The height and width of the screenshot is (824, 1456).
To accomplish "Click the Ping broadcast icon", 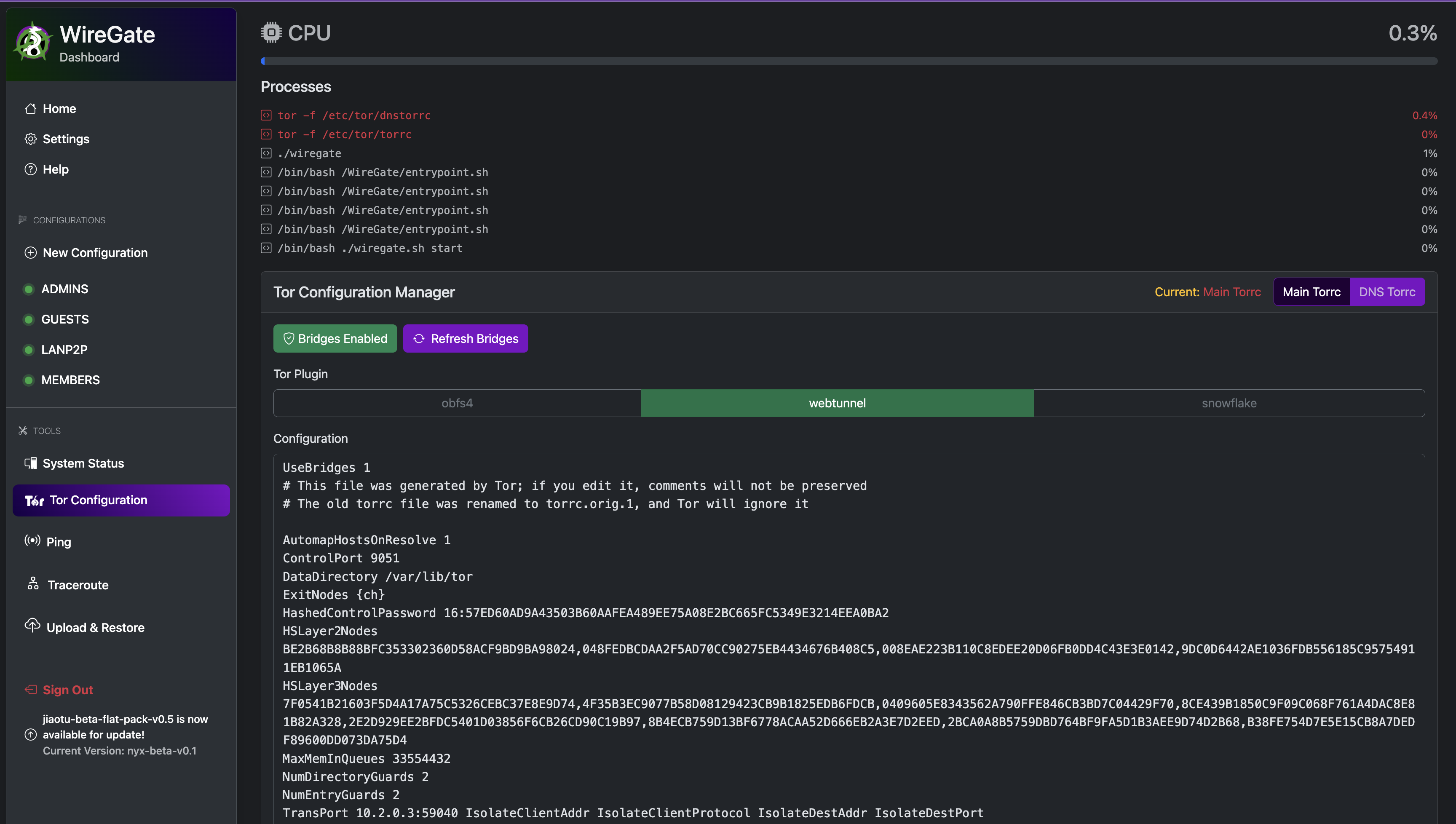I will click(32, 540).
